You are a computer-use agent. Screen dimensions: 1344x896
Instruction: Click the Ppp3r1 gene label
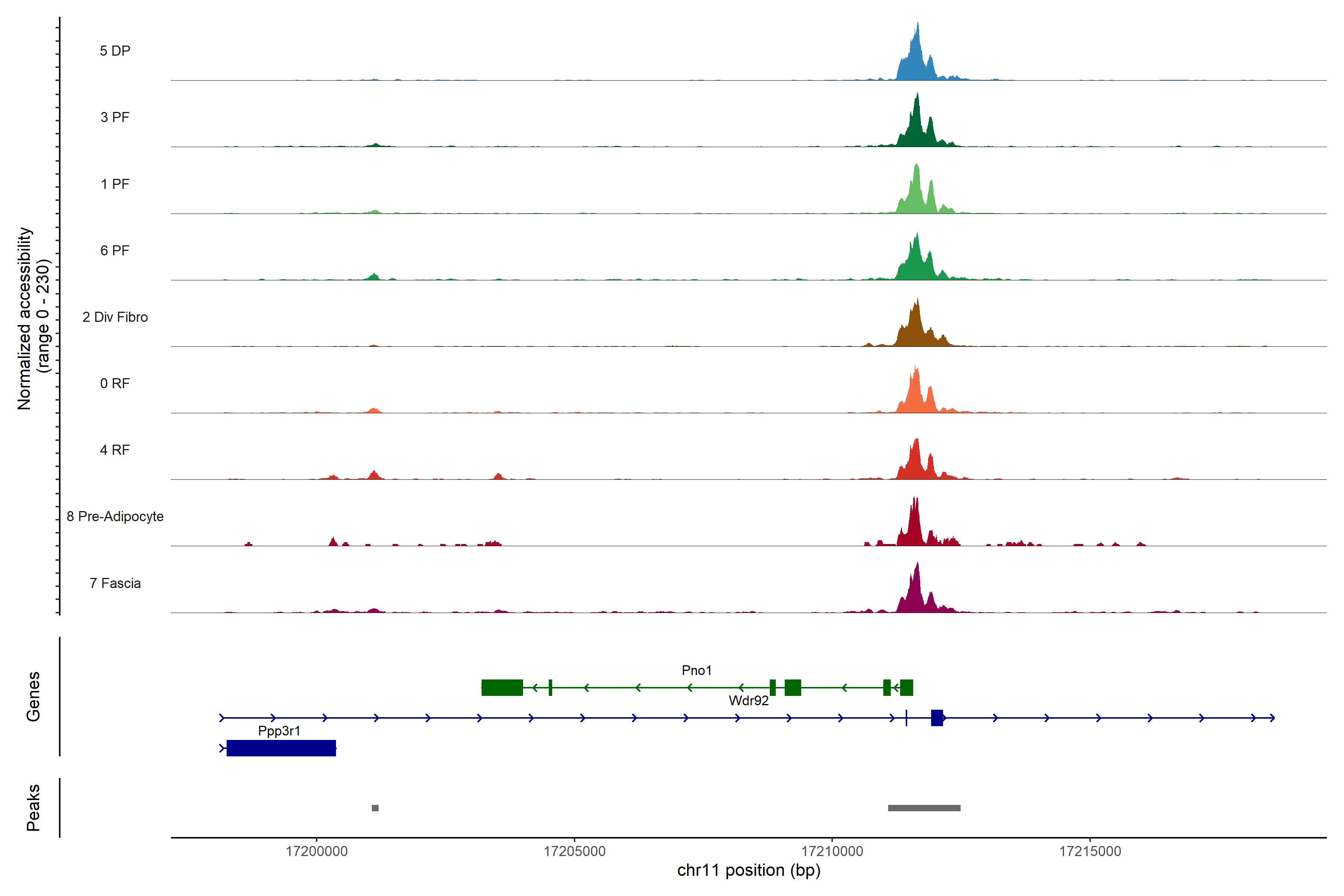pos(279,731)
